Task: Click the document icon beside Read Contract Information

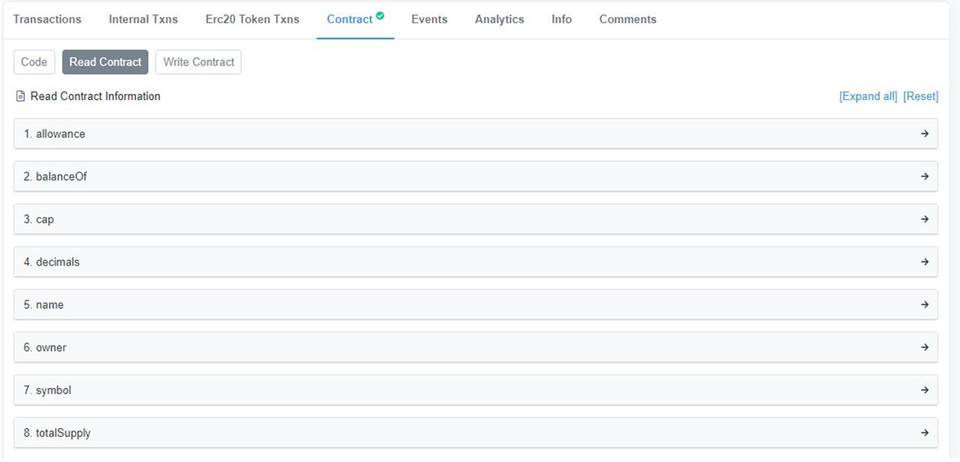Action: coord(20,96)
